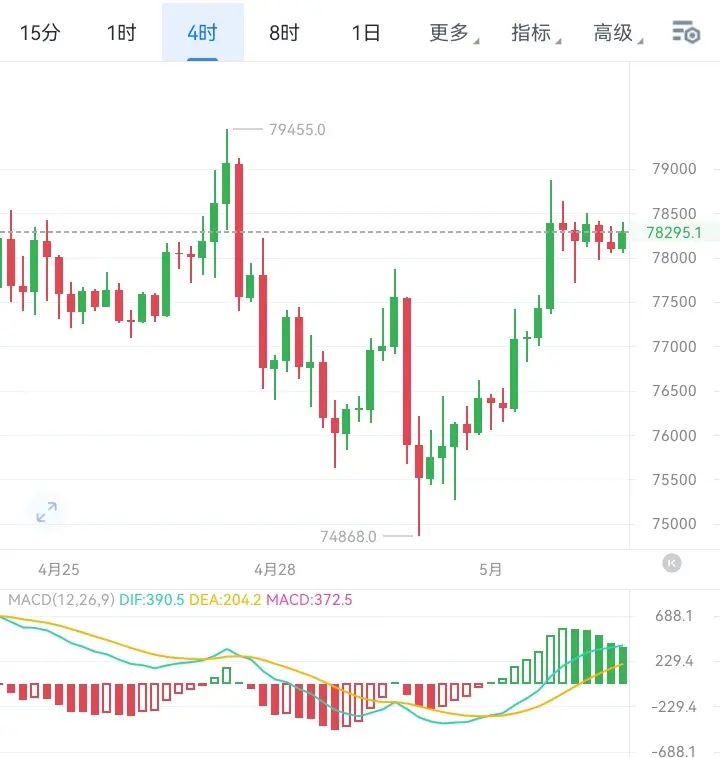
Task: Click the 76500 price axis label
Action: 674,391
